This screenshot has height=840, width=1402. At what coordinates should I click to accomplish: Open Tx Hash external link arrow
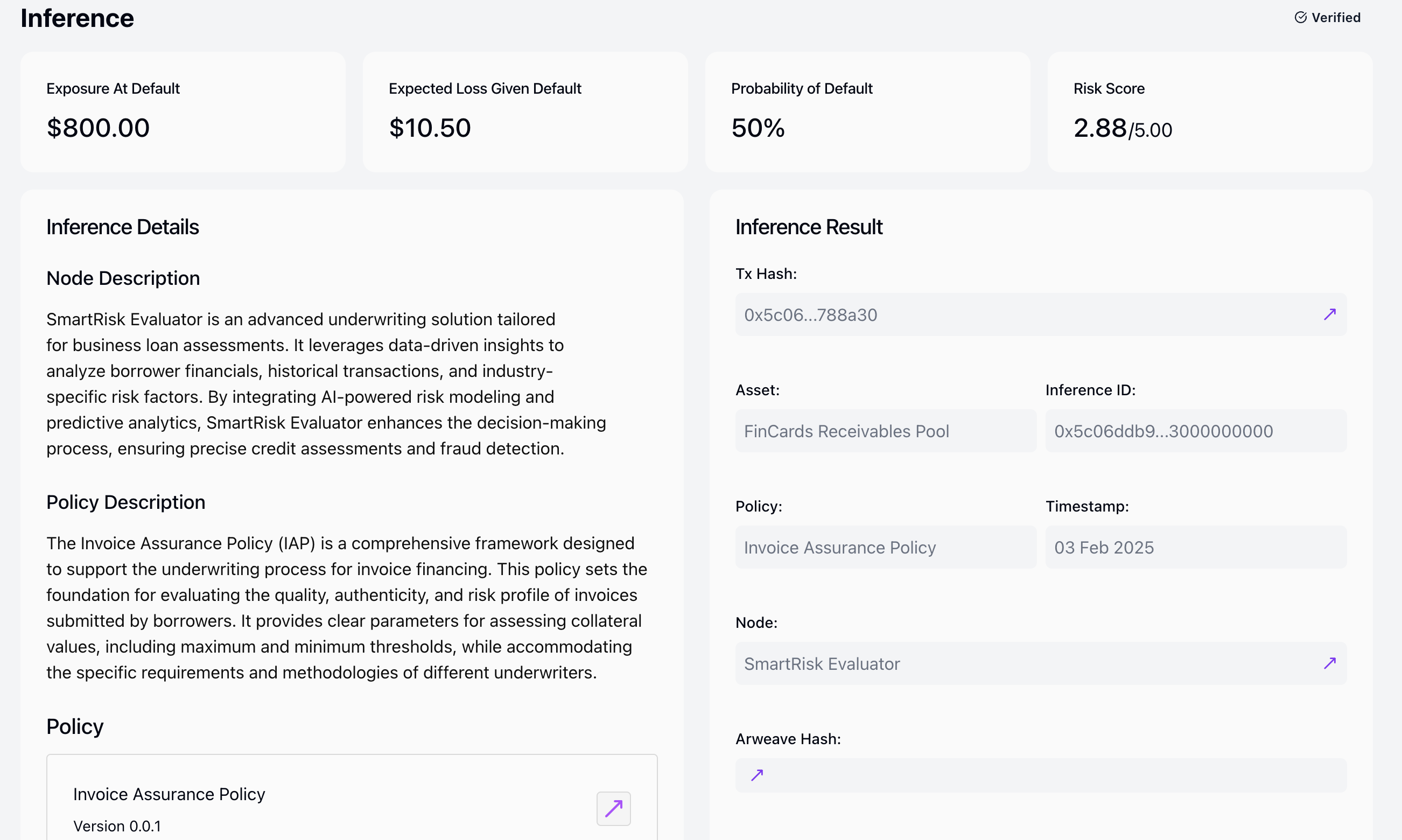pyautogui.click(x=1329, y=314)
